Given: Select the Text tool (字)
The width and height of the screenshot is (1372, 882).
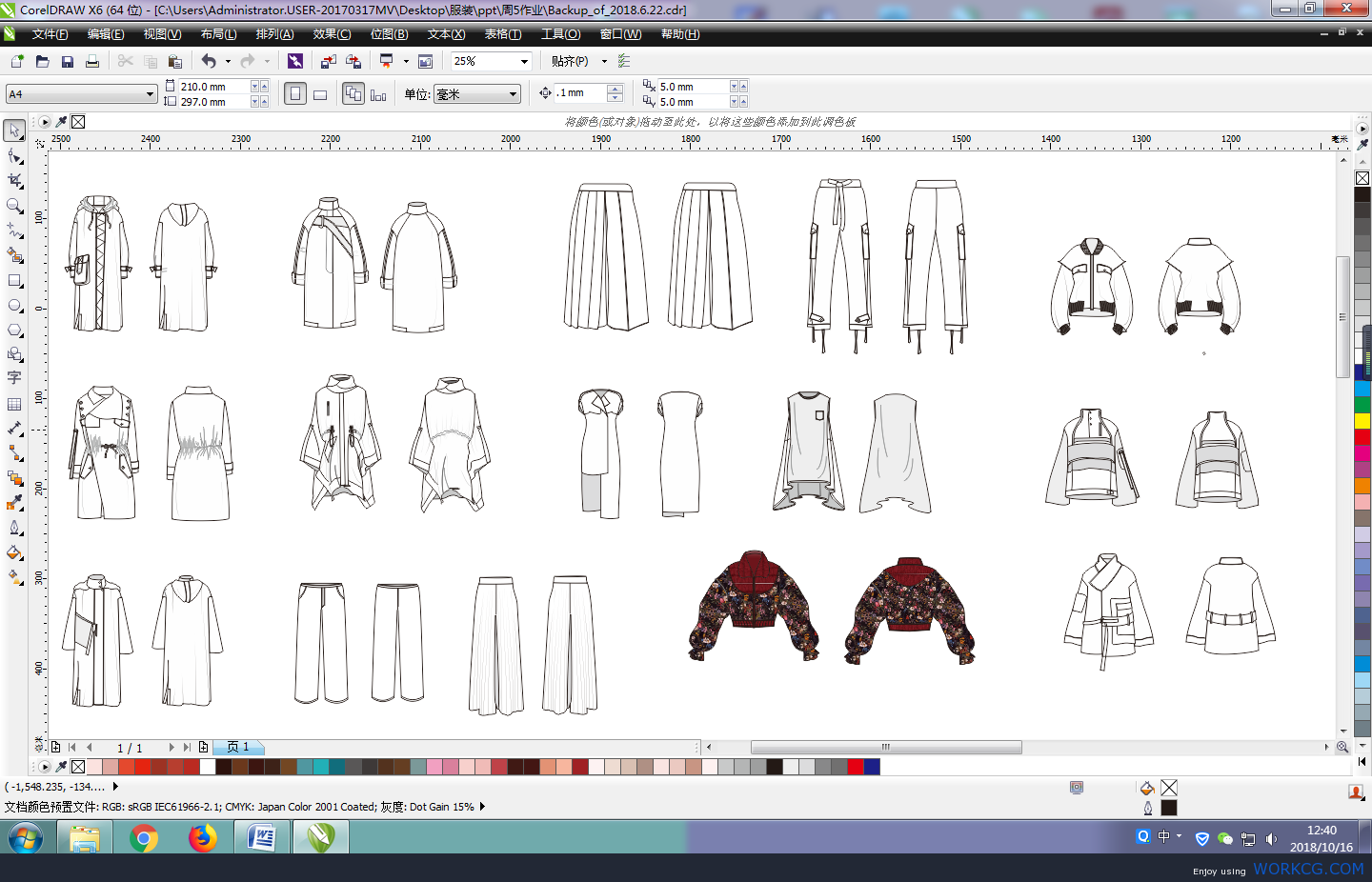Looking at the screenshot, I should click(15, 379).
